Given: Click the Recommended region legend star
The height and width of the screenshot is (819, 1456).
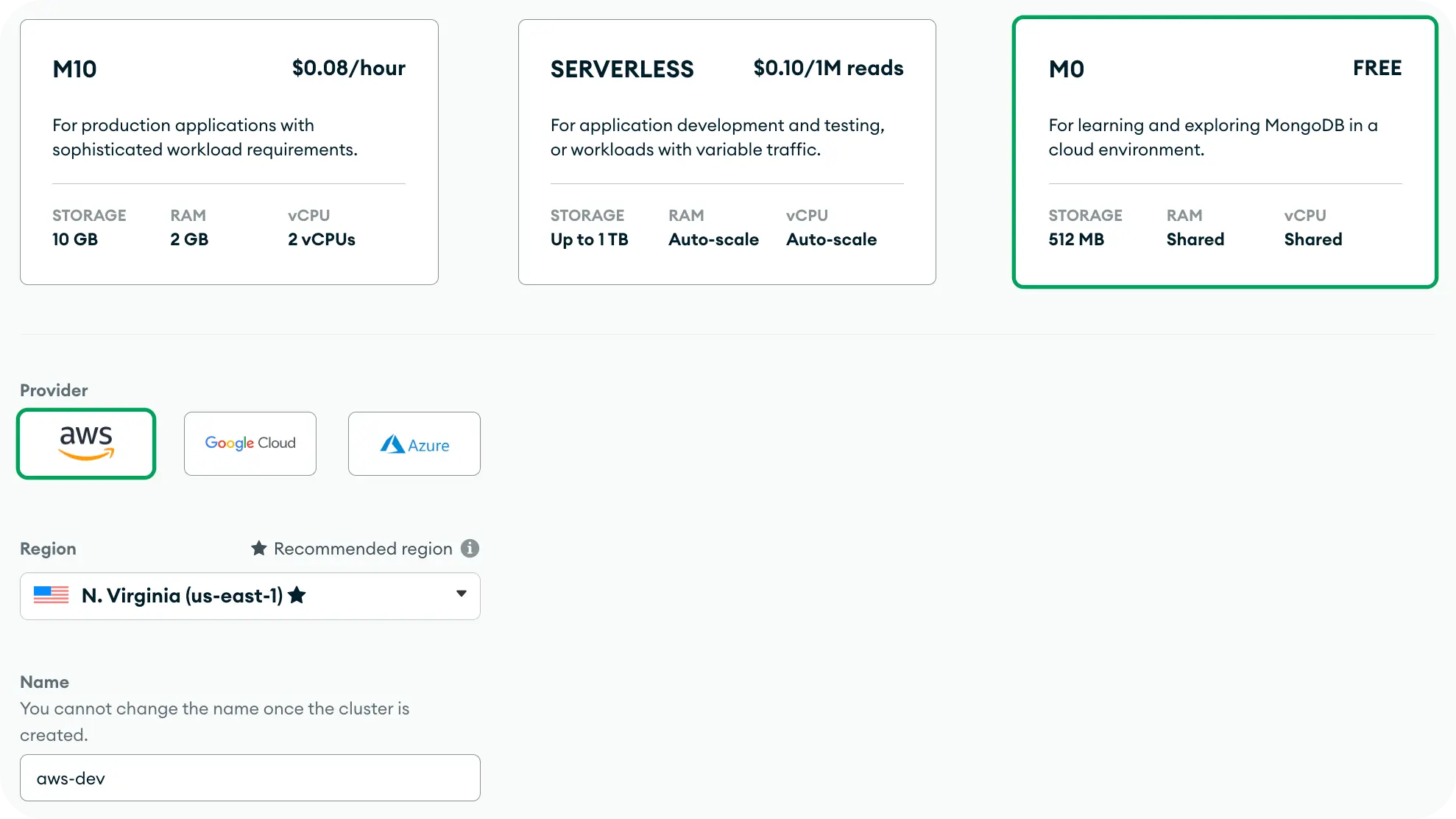Looking at the screenshot, I should coord(258,549).
